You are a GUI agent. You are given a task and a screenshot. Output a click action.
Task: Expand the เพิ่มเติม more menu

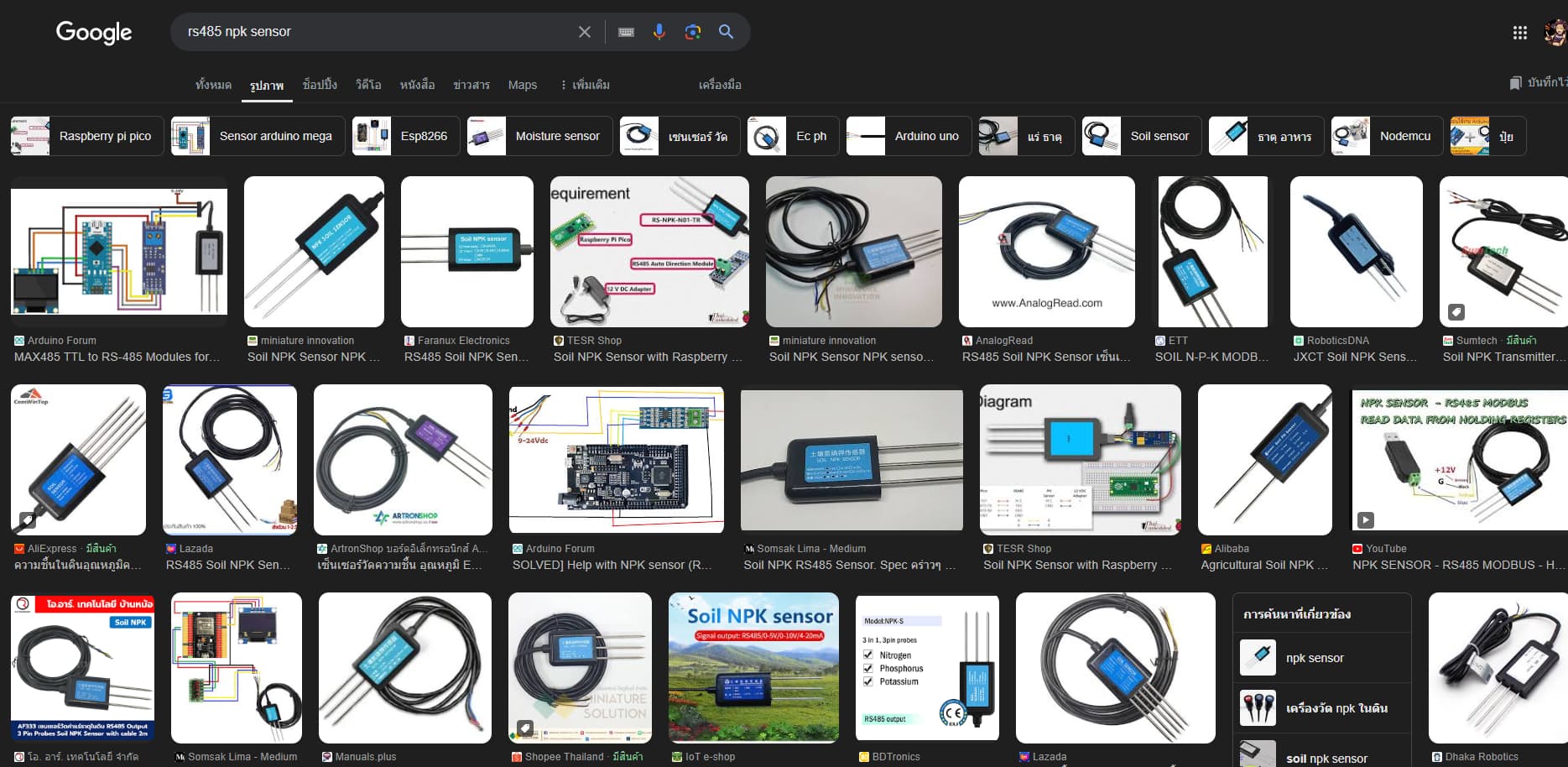click(x=585, y=85)
